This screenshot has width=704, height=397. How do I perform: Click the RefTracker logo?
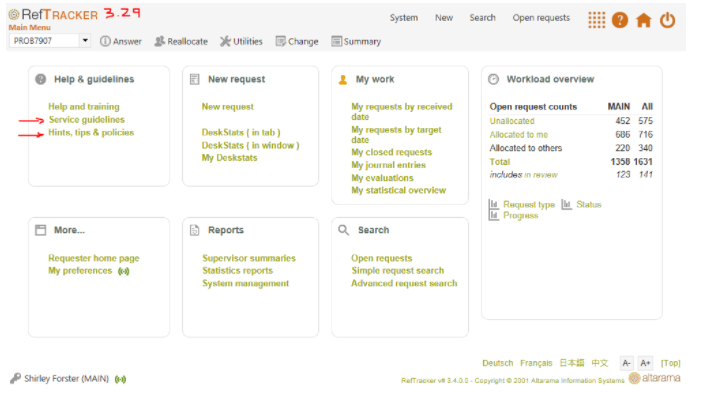(53, 14)
